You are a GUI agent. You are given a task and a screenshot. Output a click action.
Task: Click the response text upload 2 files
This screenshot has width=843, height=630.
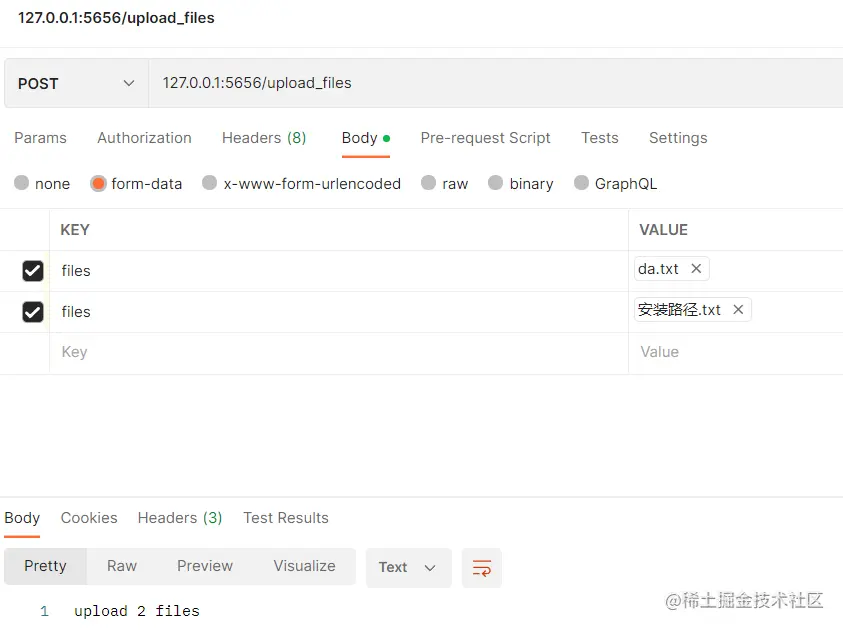tap(137, 611)
